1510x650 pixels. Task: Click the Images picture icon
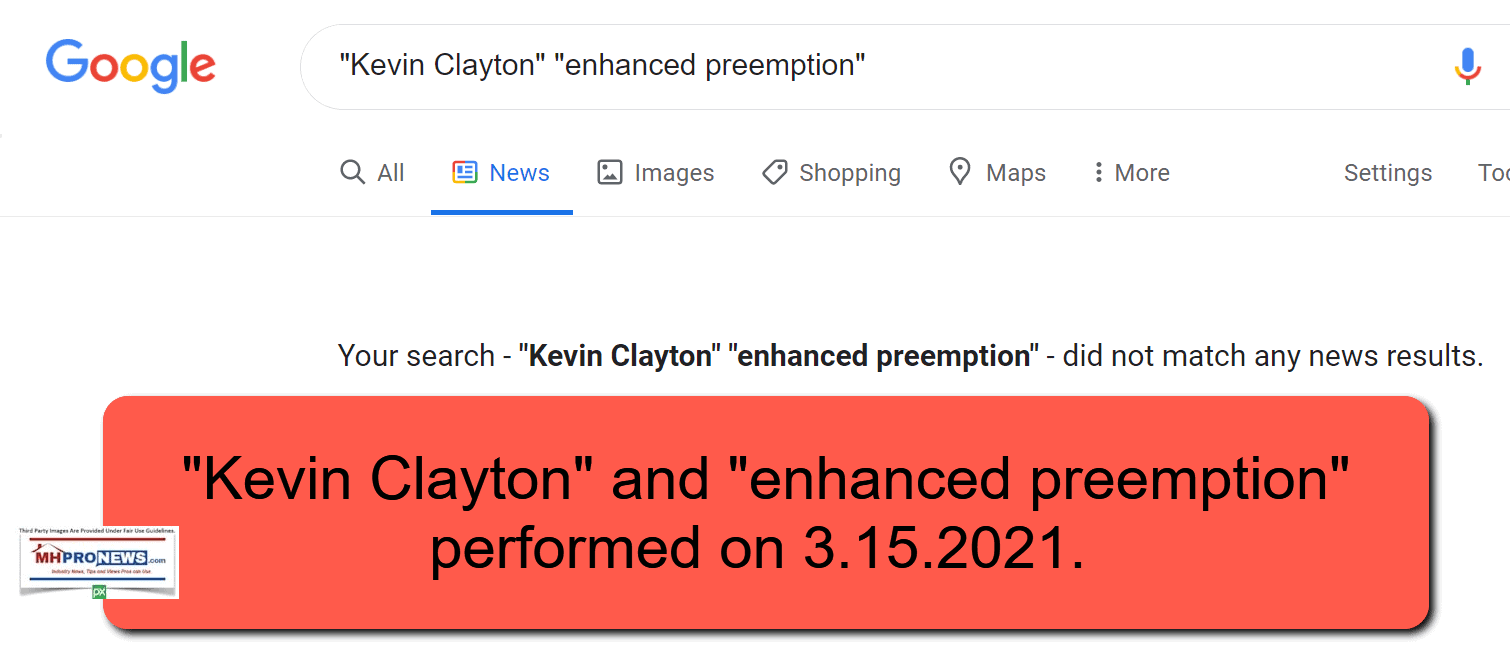(x=610, y=172)
